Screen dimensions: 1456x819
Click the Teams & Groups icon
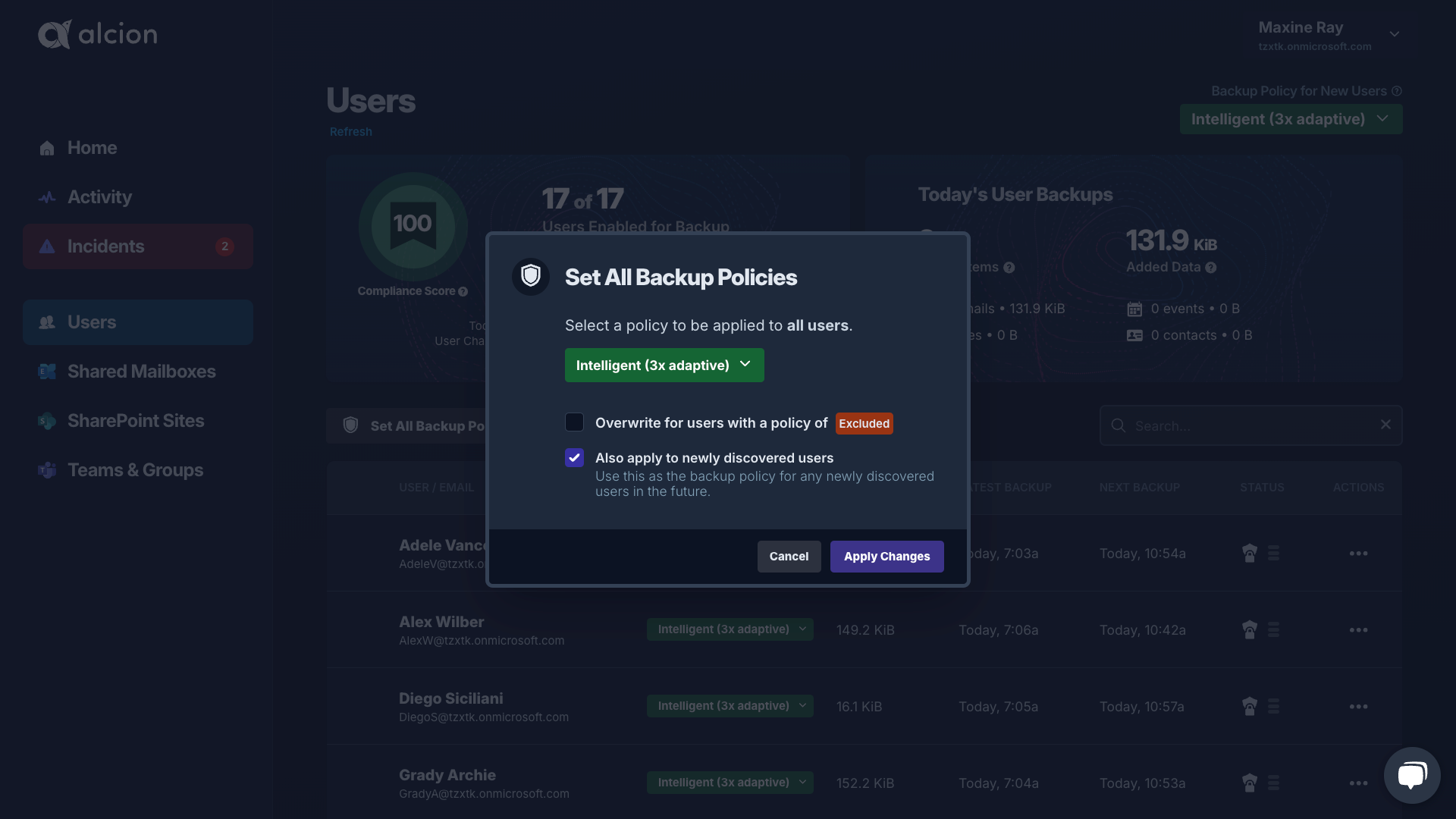(x=47, y=470)
